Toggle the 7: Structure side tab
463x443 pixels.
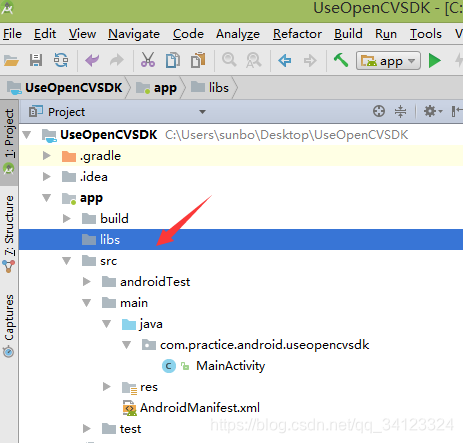(x=9, y=233)
